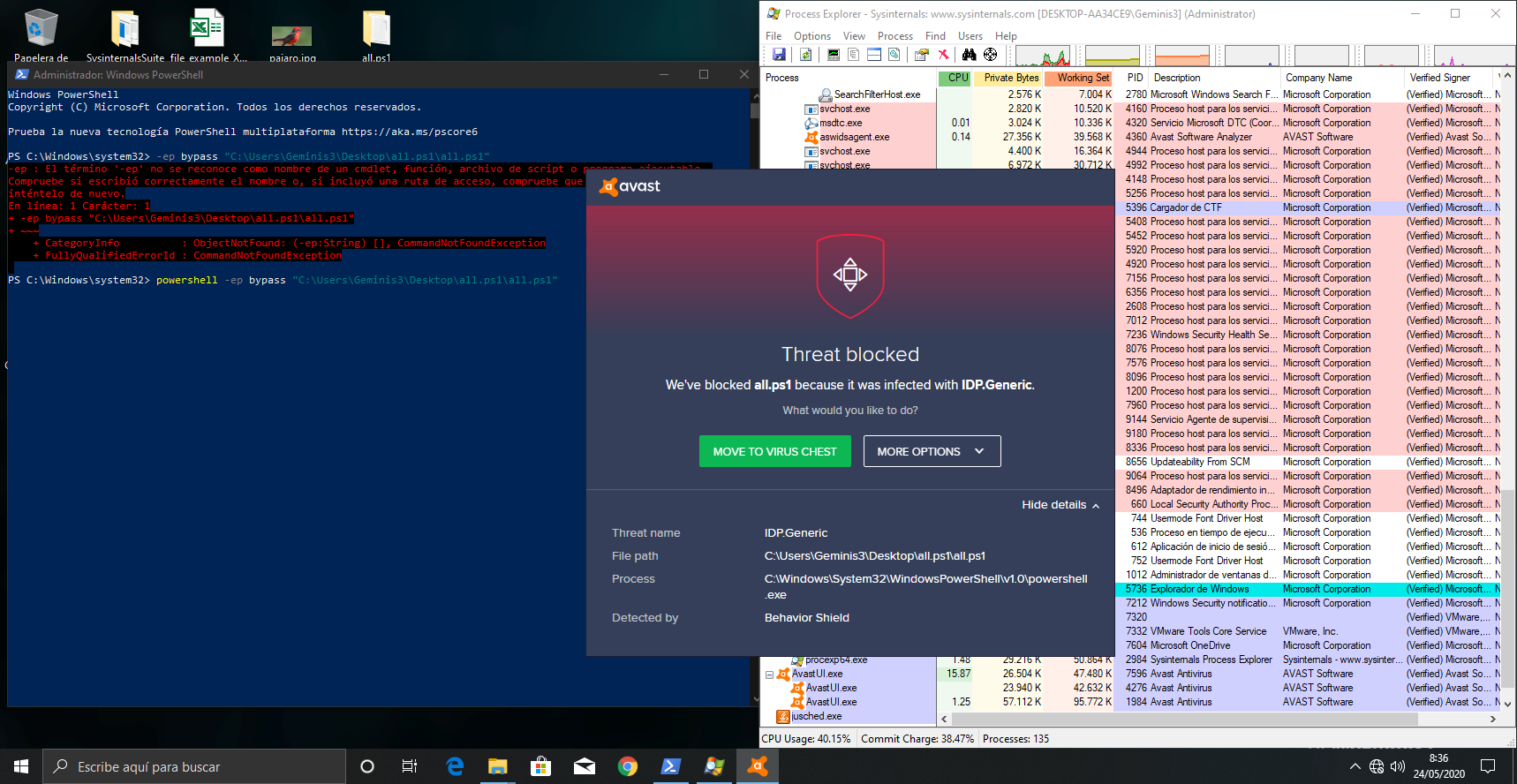Click the horizontal scrollbar right arrow in Process Explorer

point(1492,720)
